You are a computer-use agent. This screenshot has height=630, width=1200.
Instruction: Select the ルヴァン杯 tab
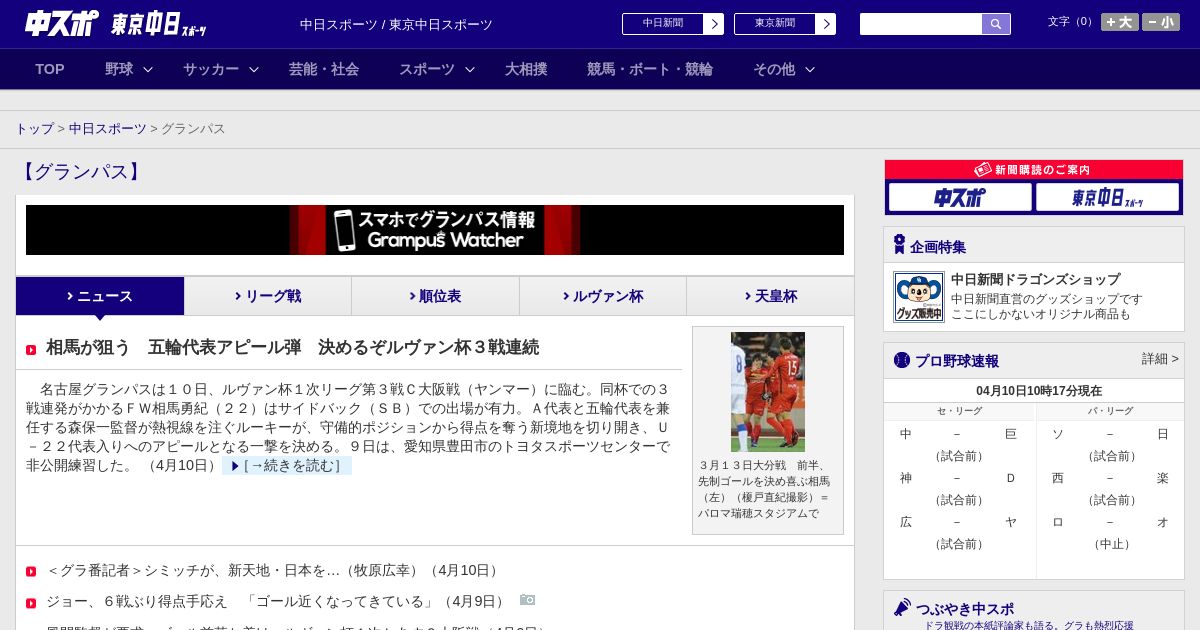[x=603, y=296]
